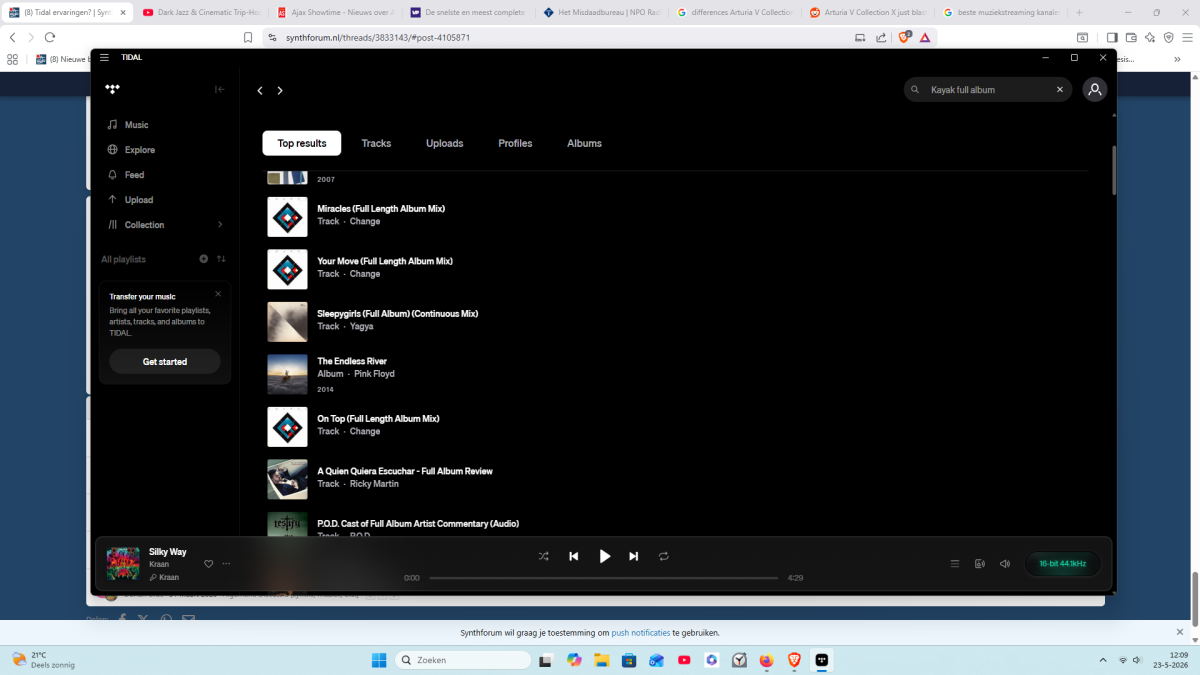This screenshot has width=1200, height=675.
Task: Click the TIDAL logo in the sidebar
Action: pyautogui.click(x=112, y=89)
